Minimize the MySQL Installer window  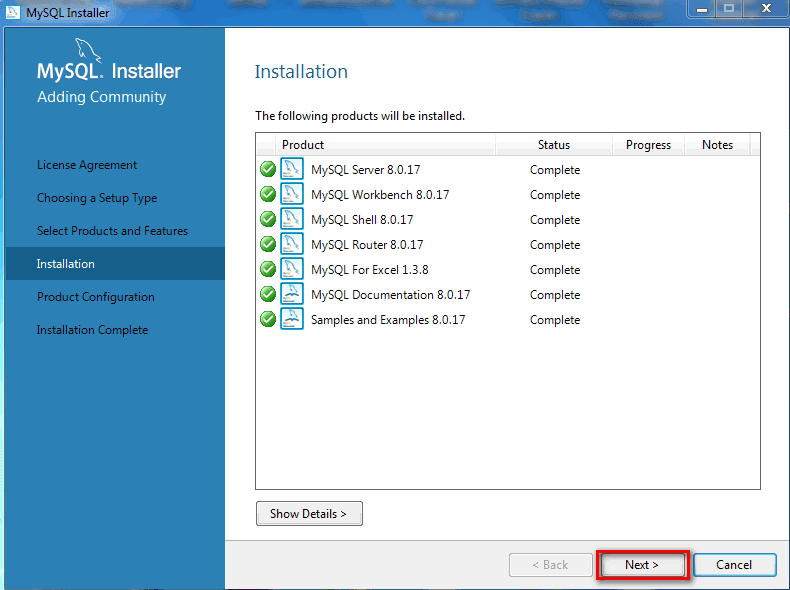pyautogui.click(x=702, y=9)
